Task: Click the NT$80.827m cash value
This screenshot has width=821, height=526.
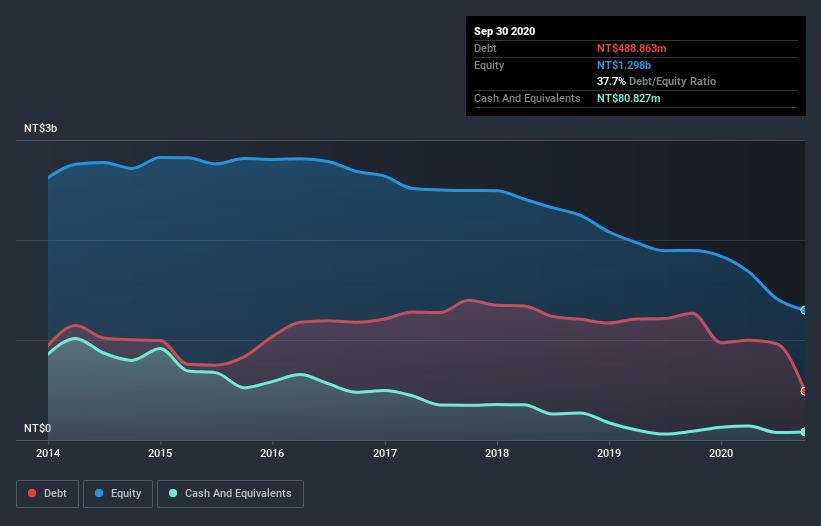Action: 628,98
